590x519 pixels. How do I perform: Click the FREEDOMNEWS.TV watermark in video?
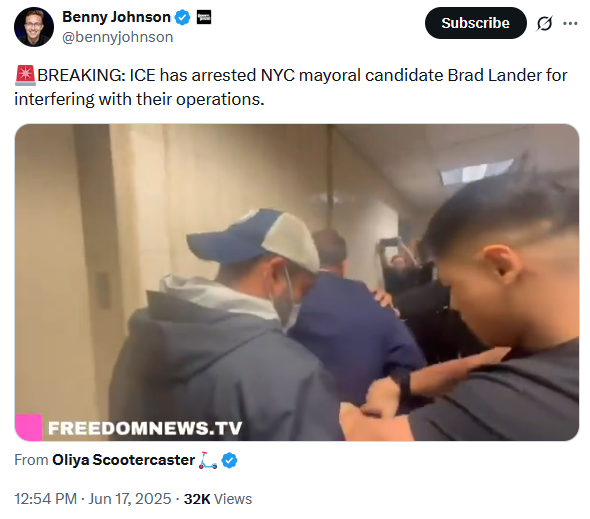pos(145,428)
